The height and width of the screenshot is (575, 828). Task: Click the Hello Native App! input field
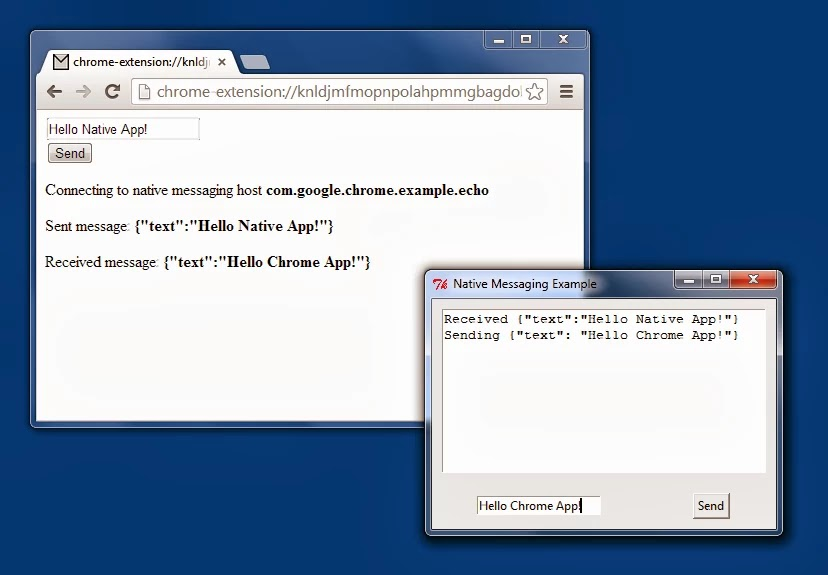tap(123, 129)
